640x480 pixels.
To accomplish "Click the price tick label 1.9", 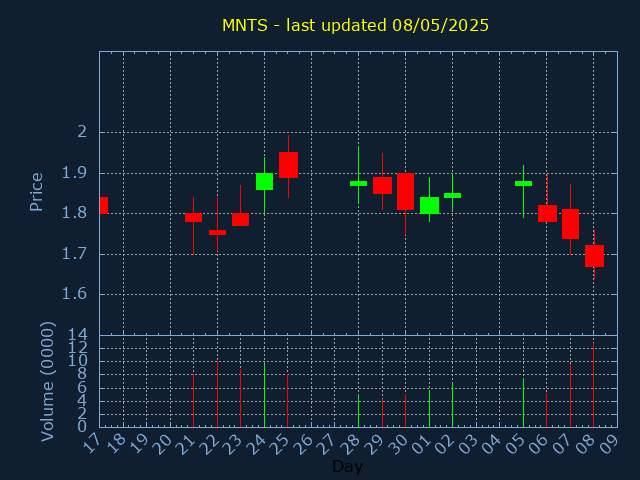I will pyautogui.click(x=74, y=173).
